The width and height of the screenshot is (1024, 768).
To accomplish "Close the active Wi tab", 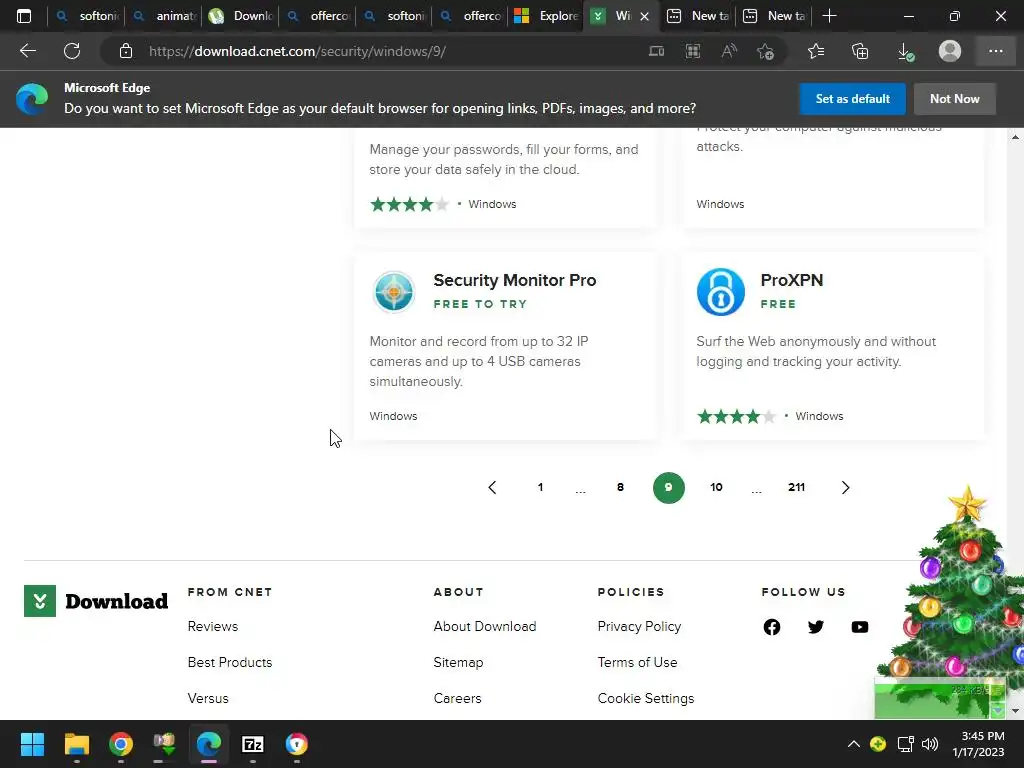I will (x=645, y=16).
